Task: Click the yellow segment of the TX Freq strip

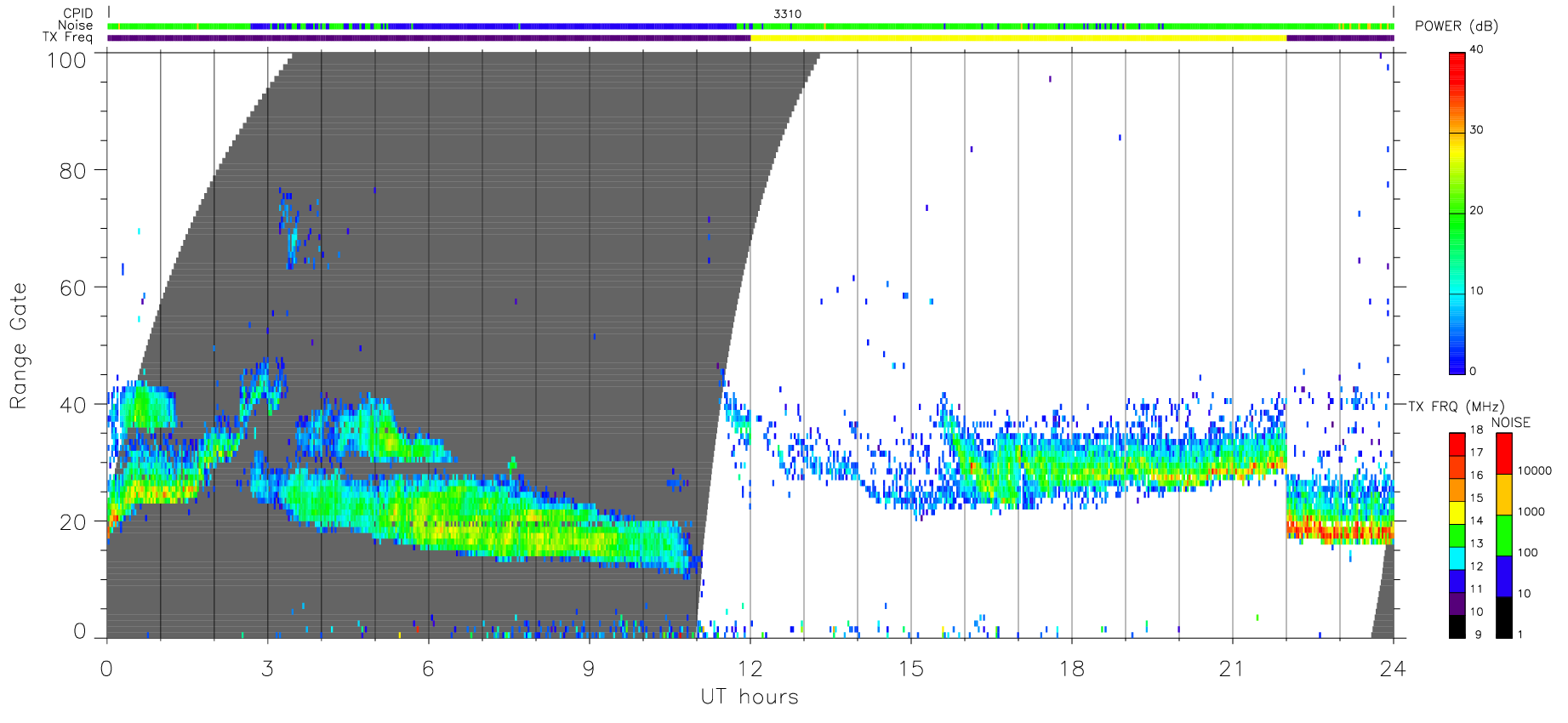Action: pos(1018,37)
